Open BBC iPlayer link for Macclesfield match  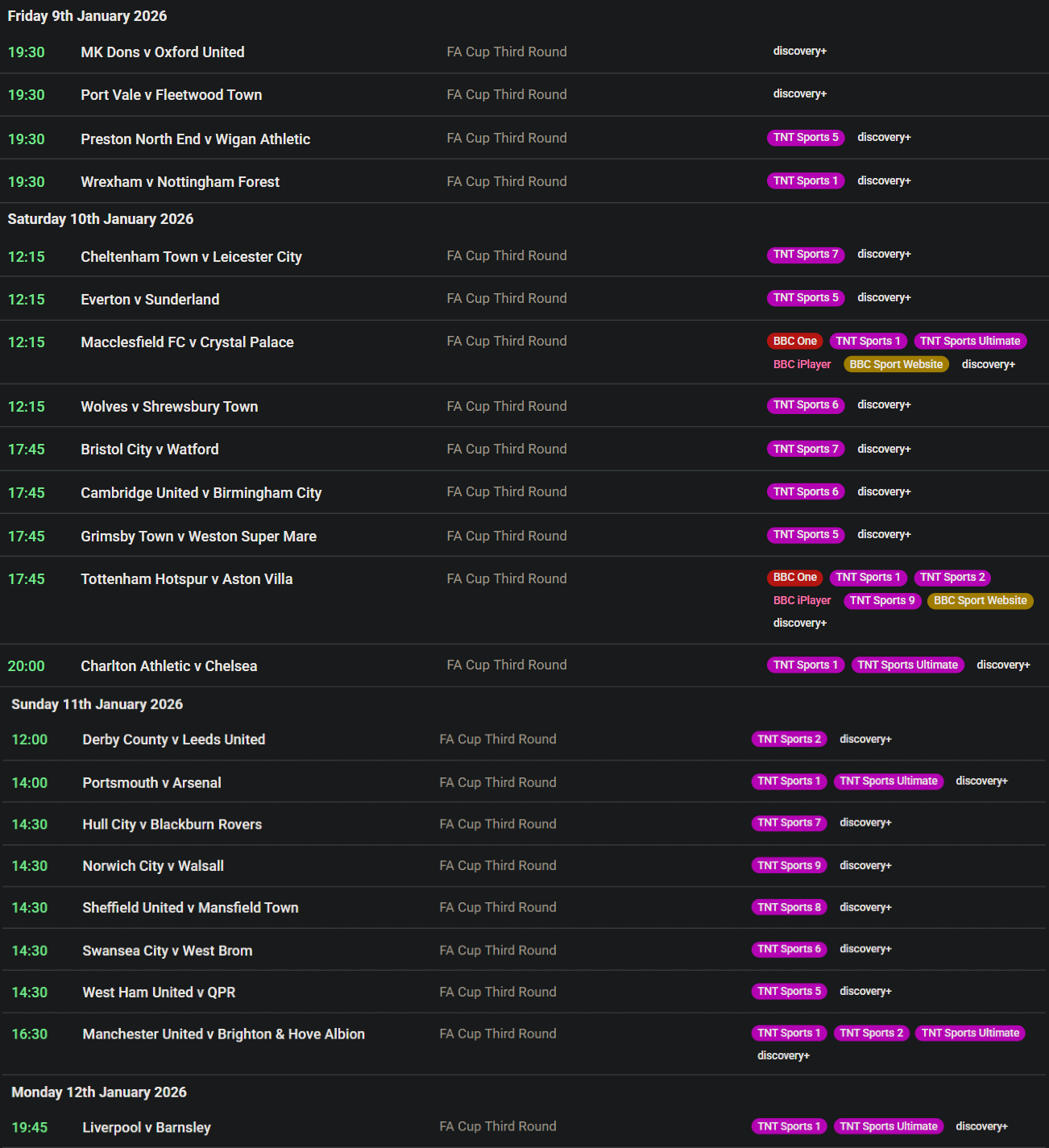(802, 365)
